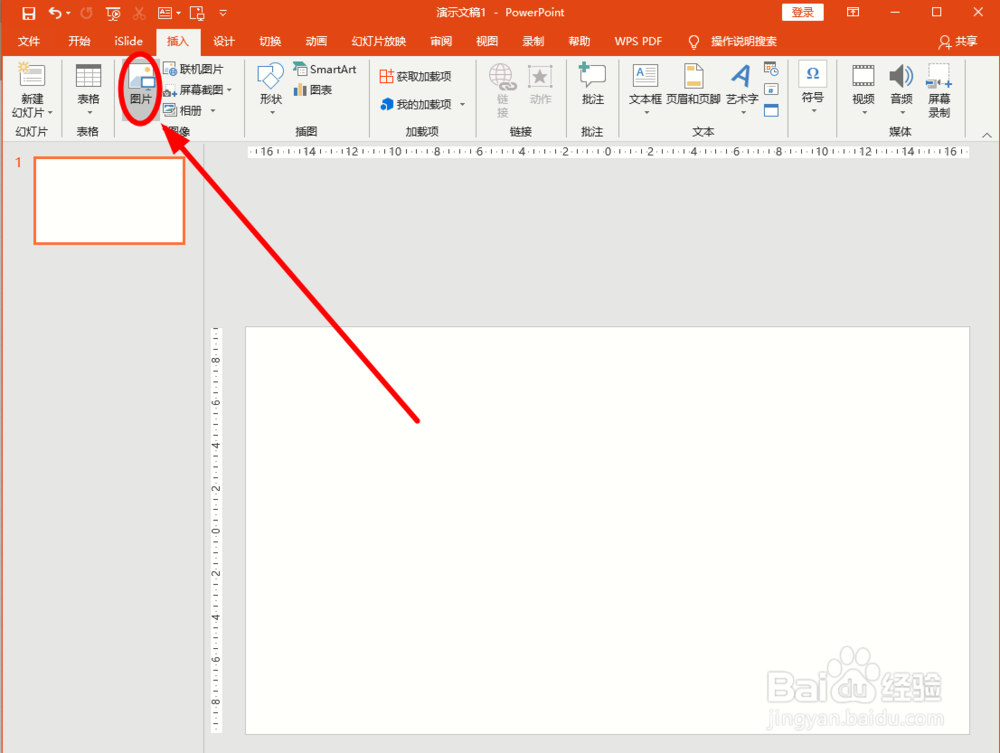Click the Undo arrow icon
The image size is (1000, 753).
55,13
